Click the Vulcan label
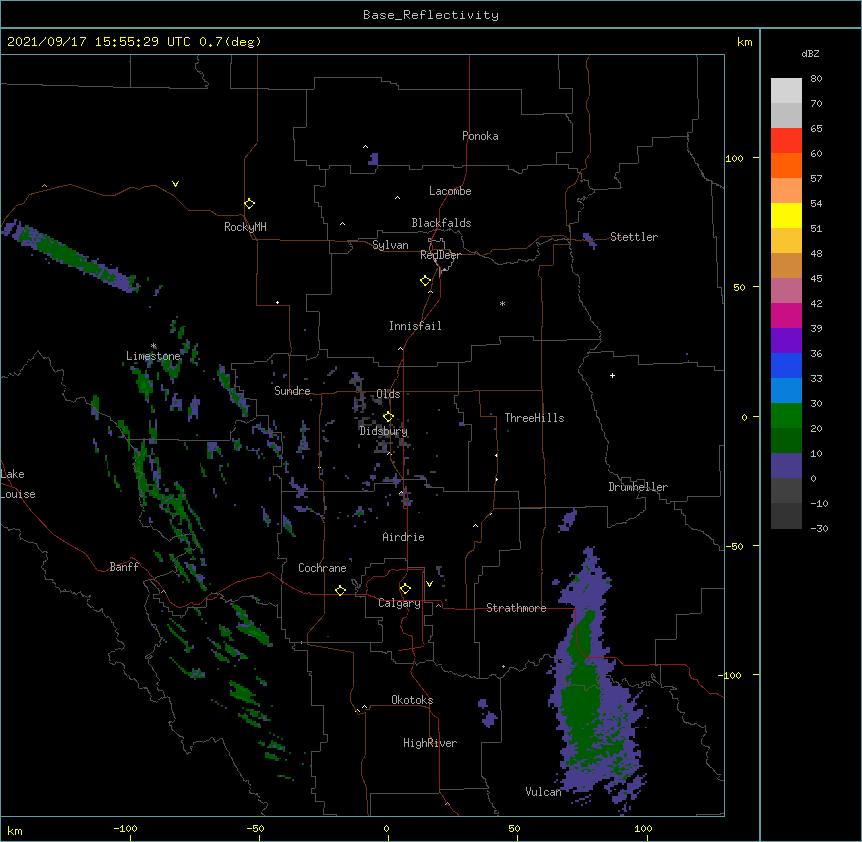Screen dimensions: 862x842 coord(543,792)
